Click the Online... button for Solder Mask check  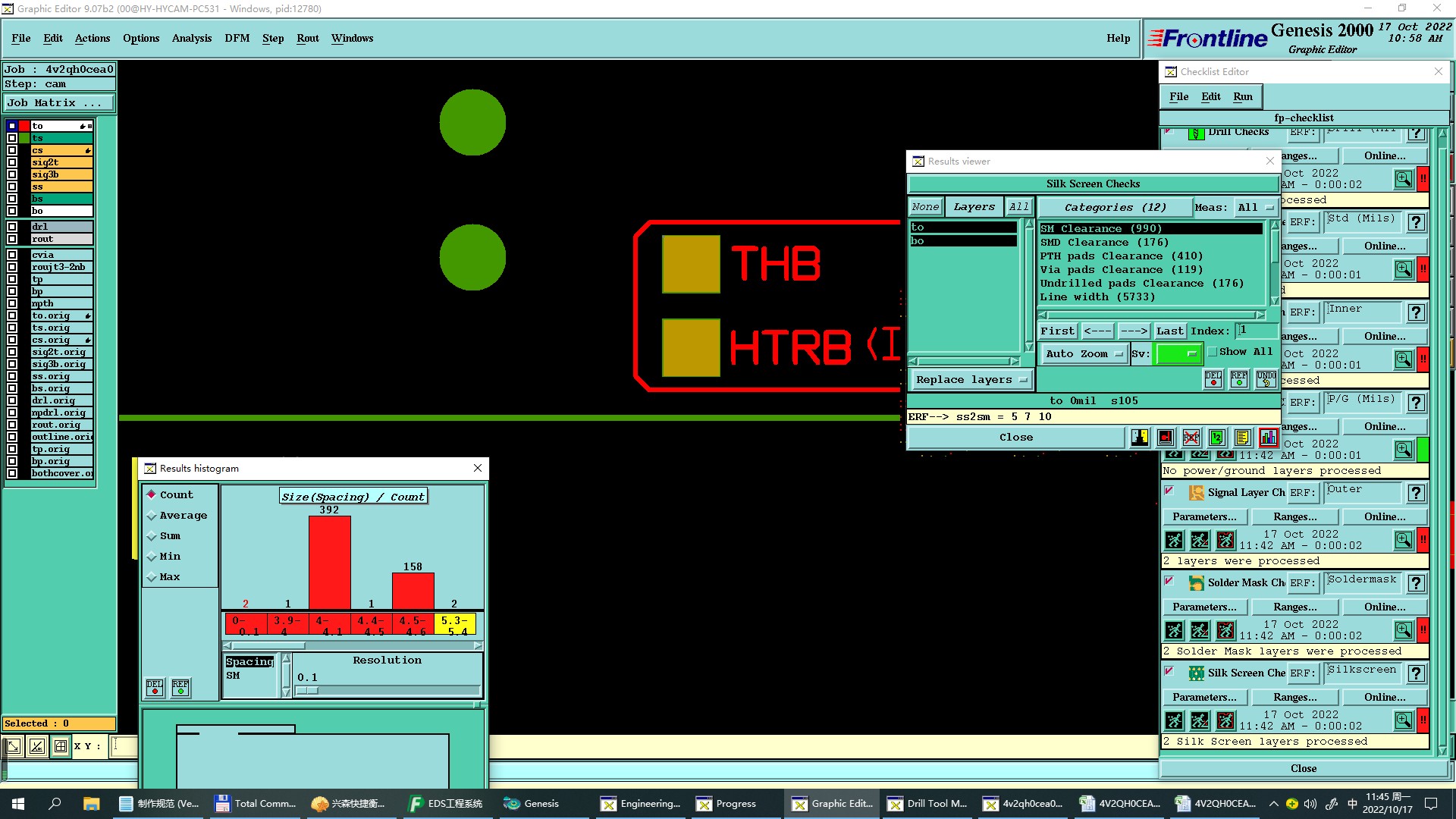pos(1385,607)
